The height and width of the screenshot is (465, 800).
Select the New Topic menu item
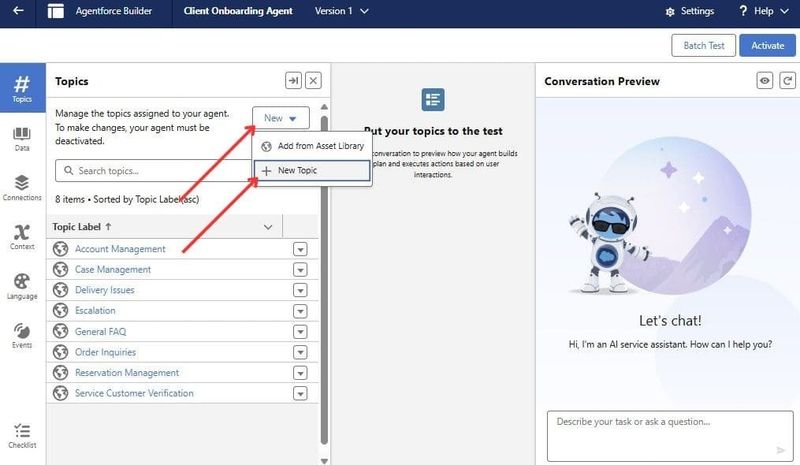(x=312, y=170)
